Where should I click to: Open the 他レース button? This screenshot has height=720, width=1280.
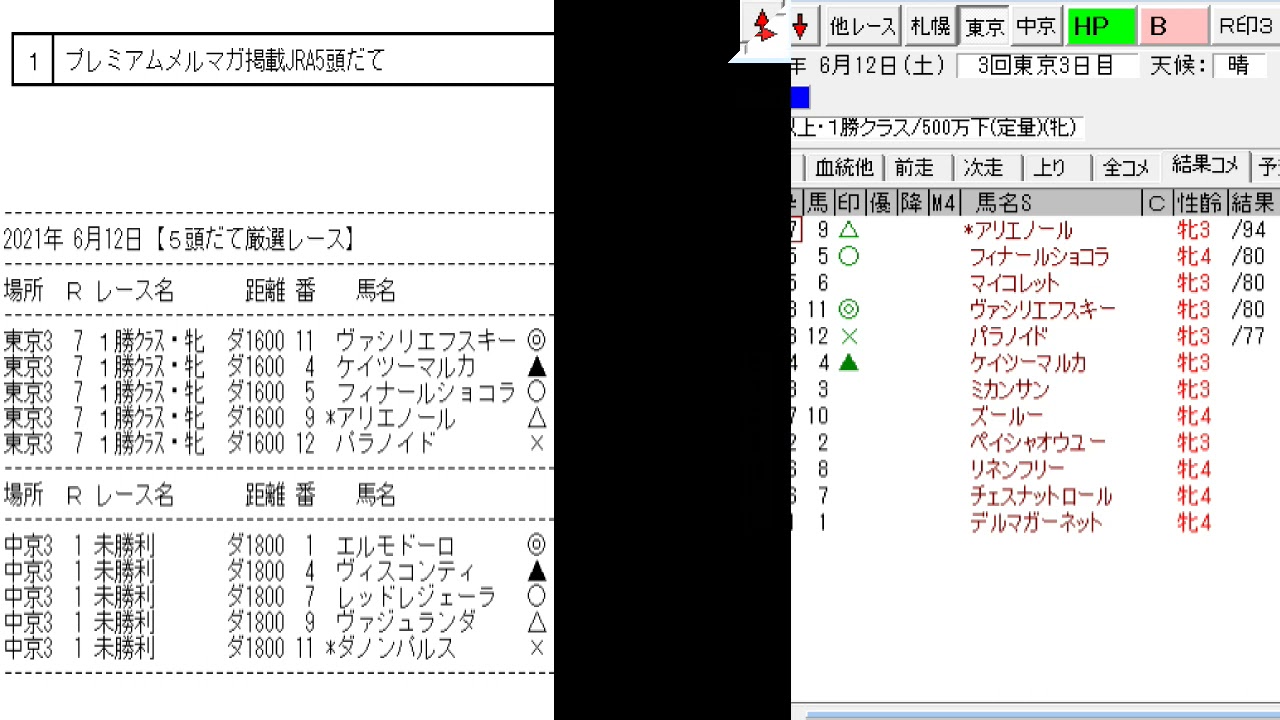pos(863,27)
